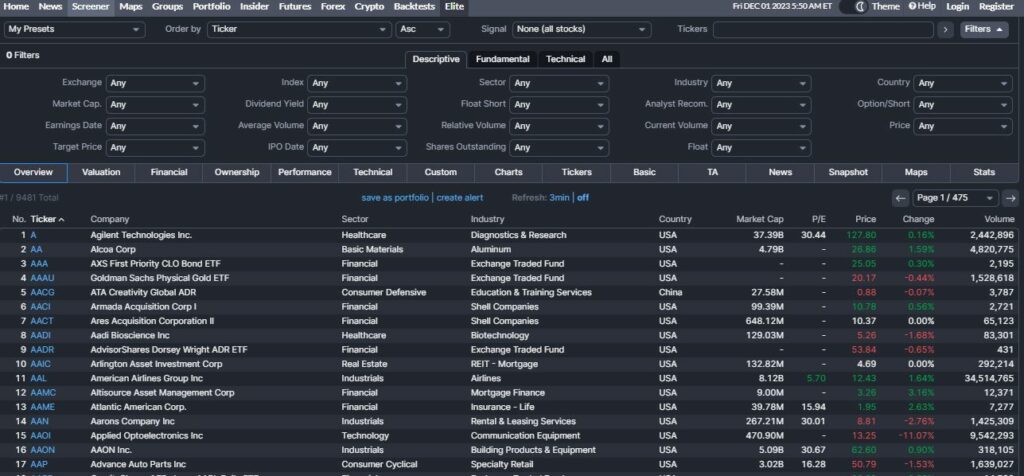
Task: Open the Home menu item
Action: (x=16, y=7)
